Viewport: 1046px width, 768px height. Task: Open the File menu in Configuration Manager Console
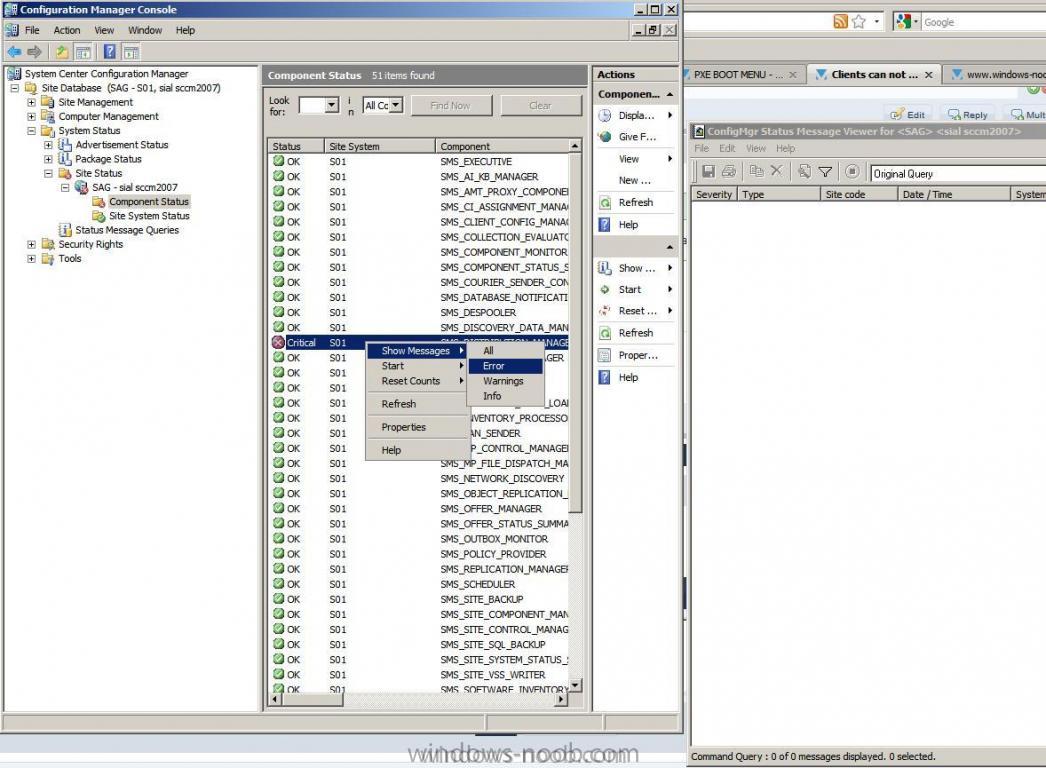click(32, 30)
